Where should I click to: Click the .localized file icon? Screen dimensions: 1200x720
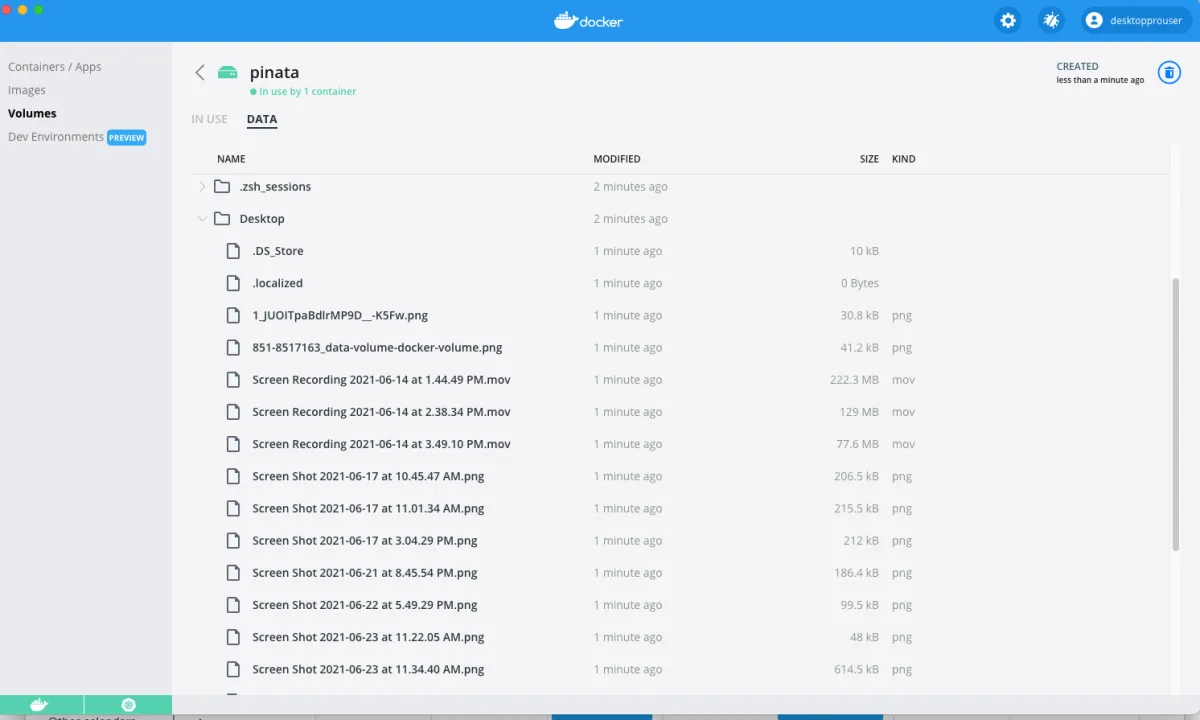(x=233, y=283)
